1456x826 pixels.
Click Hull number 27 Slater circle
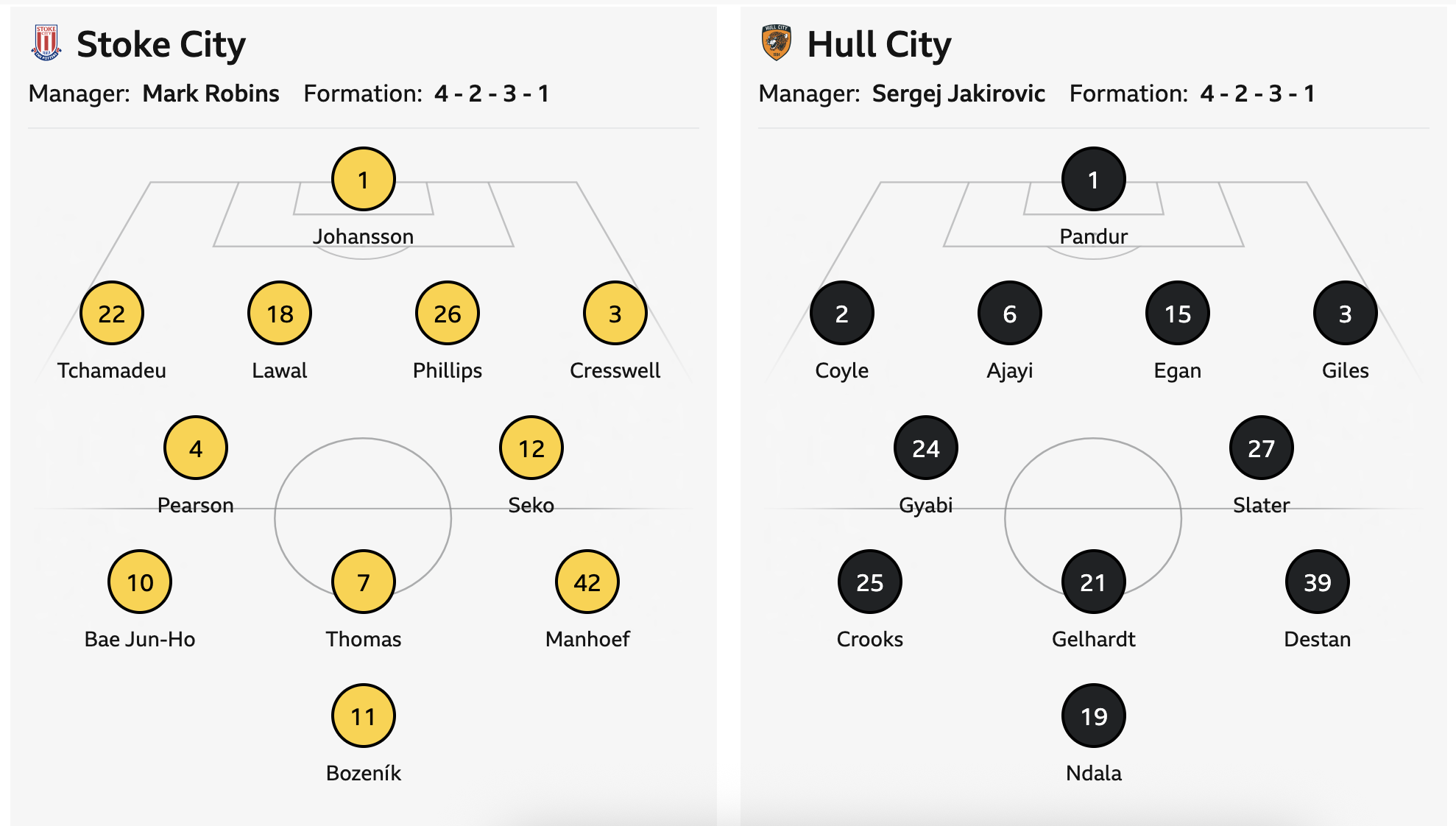tap(1261, 448)
